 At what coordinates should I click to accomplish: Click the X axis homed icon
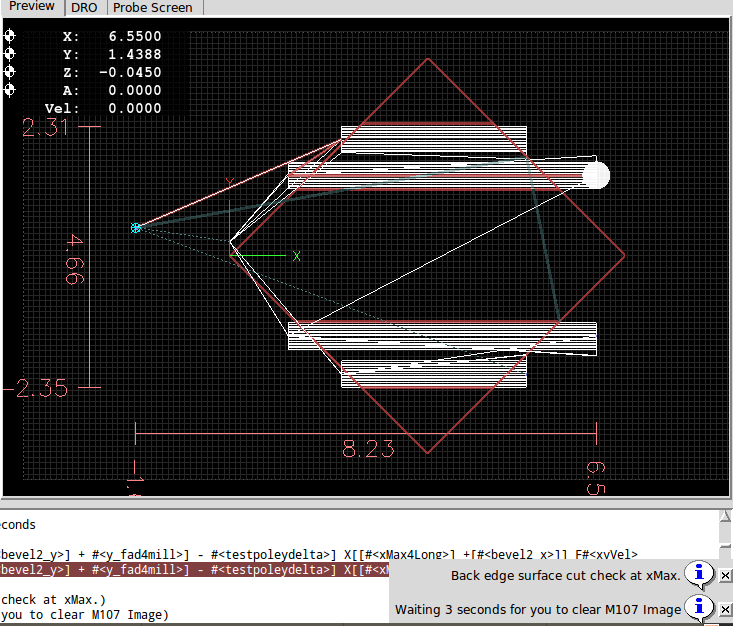(x=10, y=36)
